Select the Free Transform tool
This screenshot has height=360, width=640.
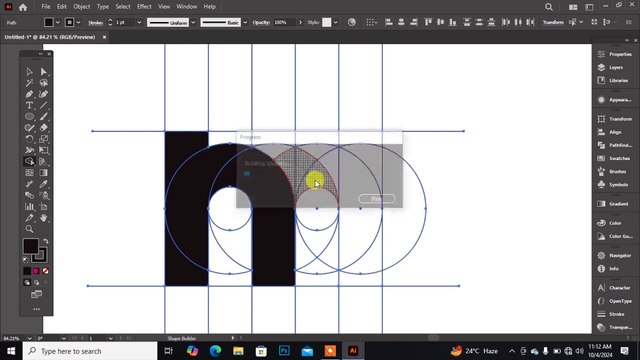pos(43,150)
